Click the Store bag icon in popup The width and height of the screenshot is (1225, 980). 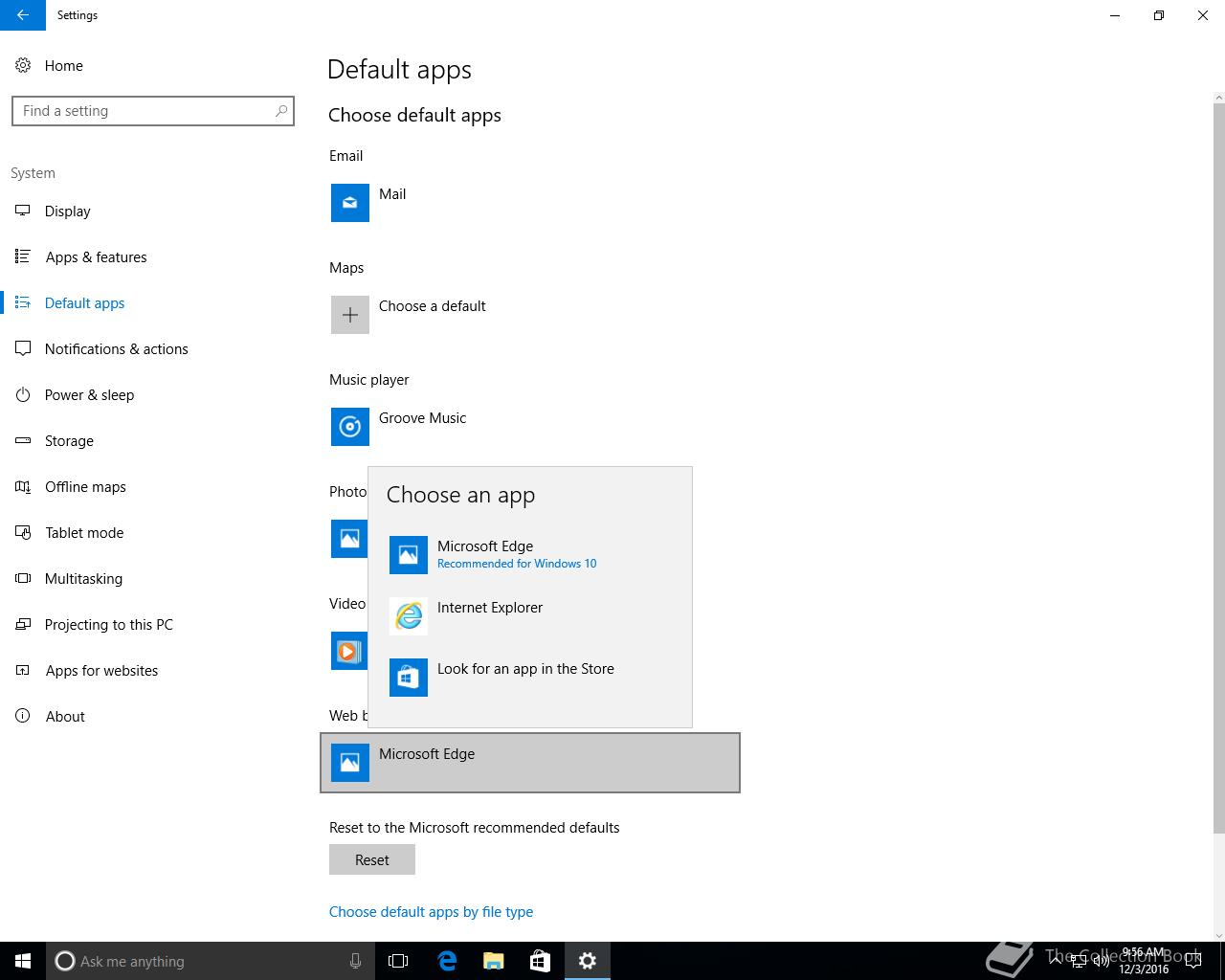[x=409, y=678]
